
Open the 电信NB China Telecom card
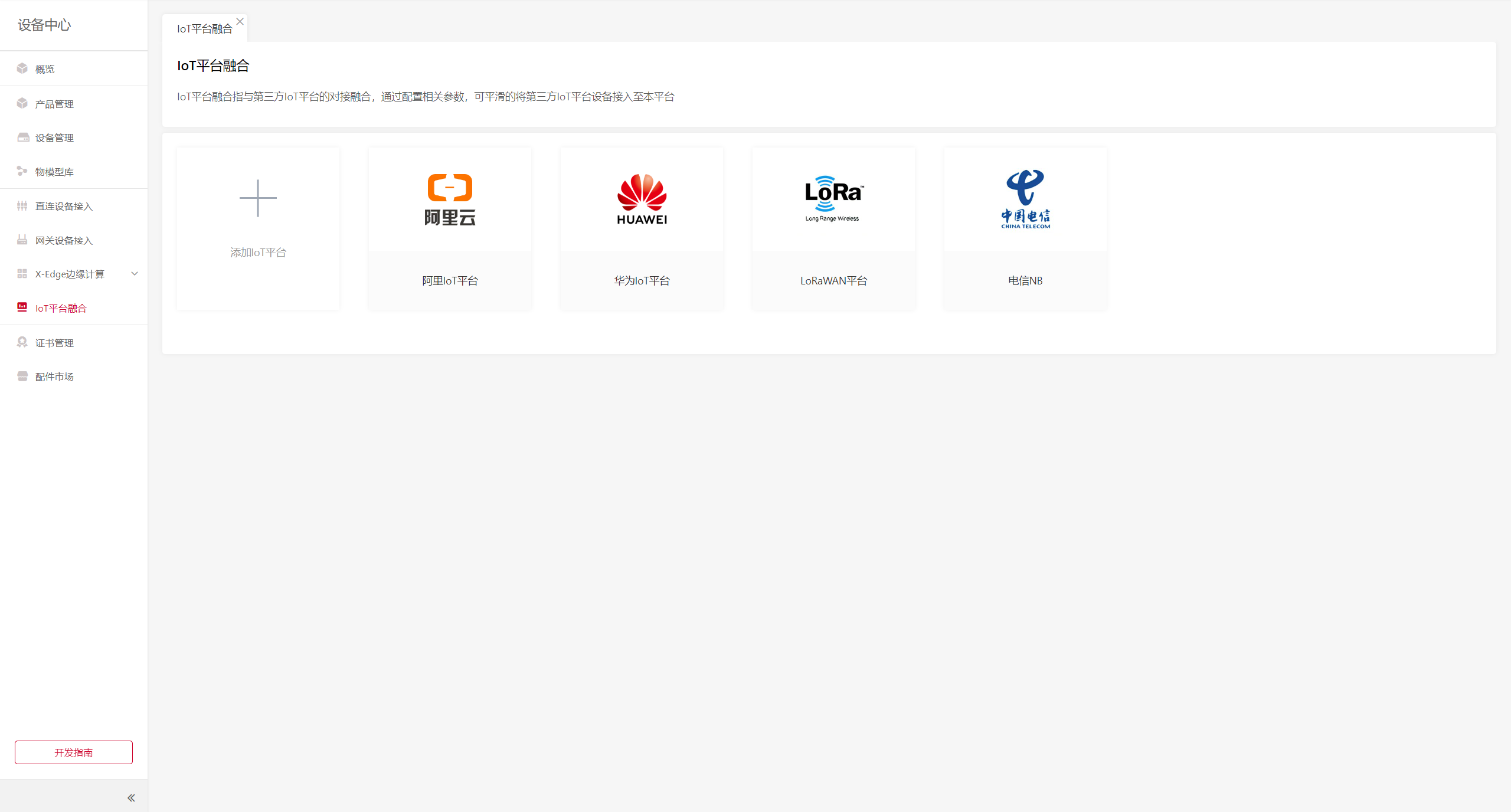1025,229
